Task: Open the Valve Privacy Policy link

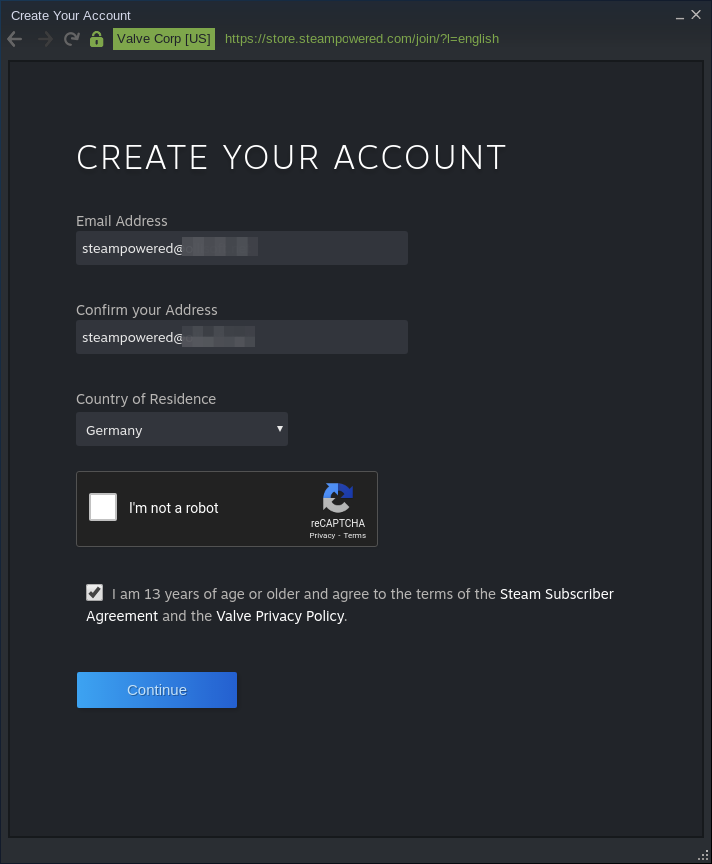Action: (280, 616)
